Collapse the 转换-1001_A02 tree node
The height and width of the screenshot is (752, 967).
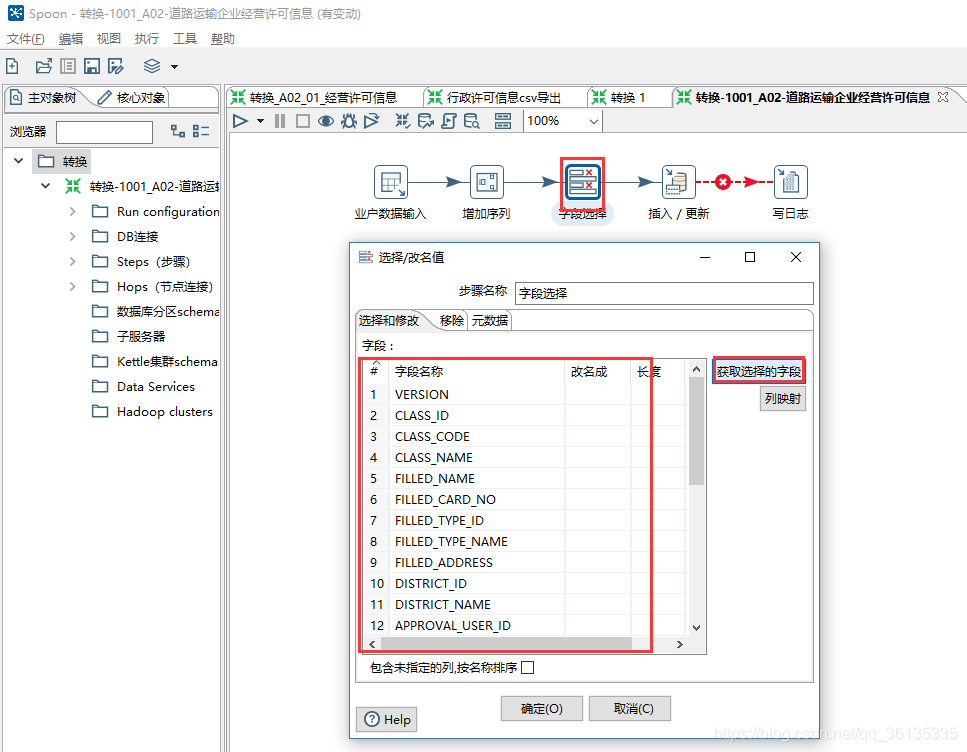coord(45,186)
